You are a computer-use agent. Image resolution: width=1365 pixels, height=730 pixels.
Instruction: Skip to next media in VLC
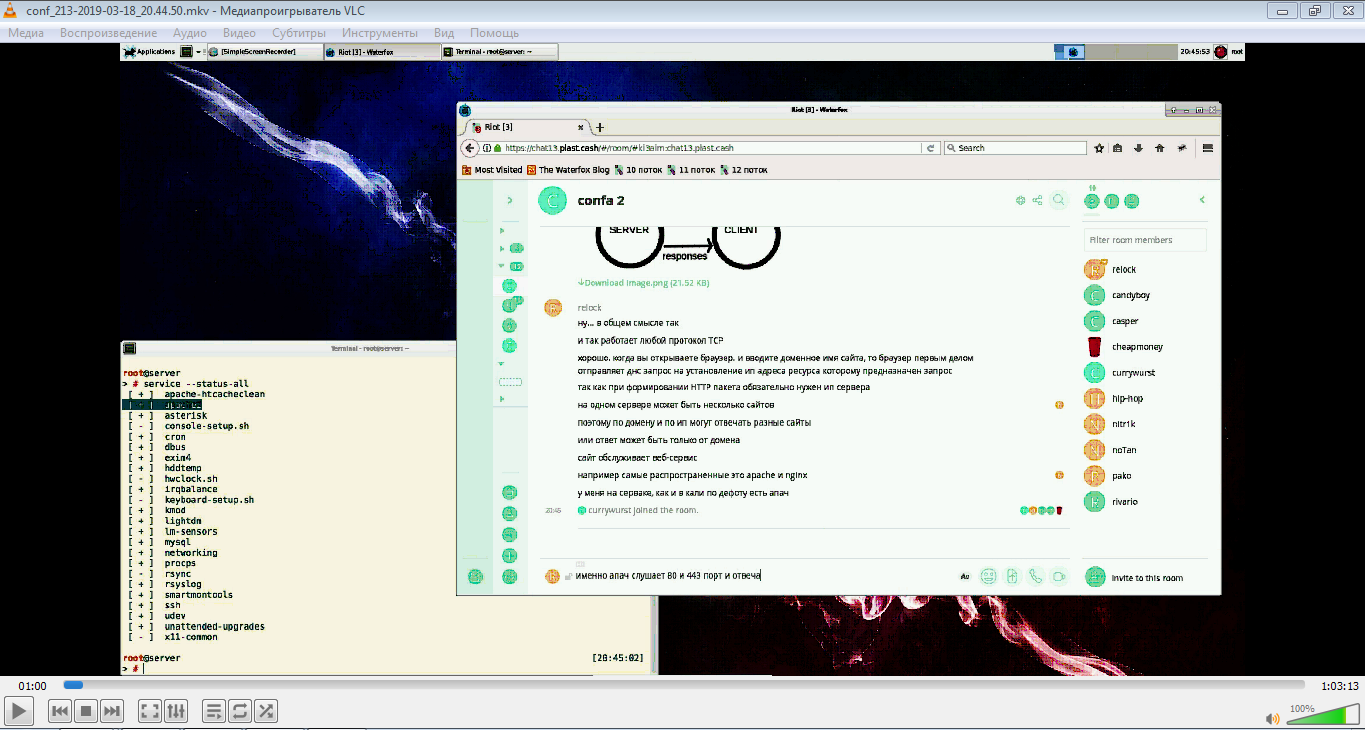tap(112, 711)
